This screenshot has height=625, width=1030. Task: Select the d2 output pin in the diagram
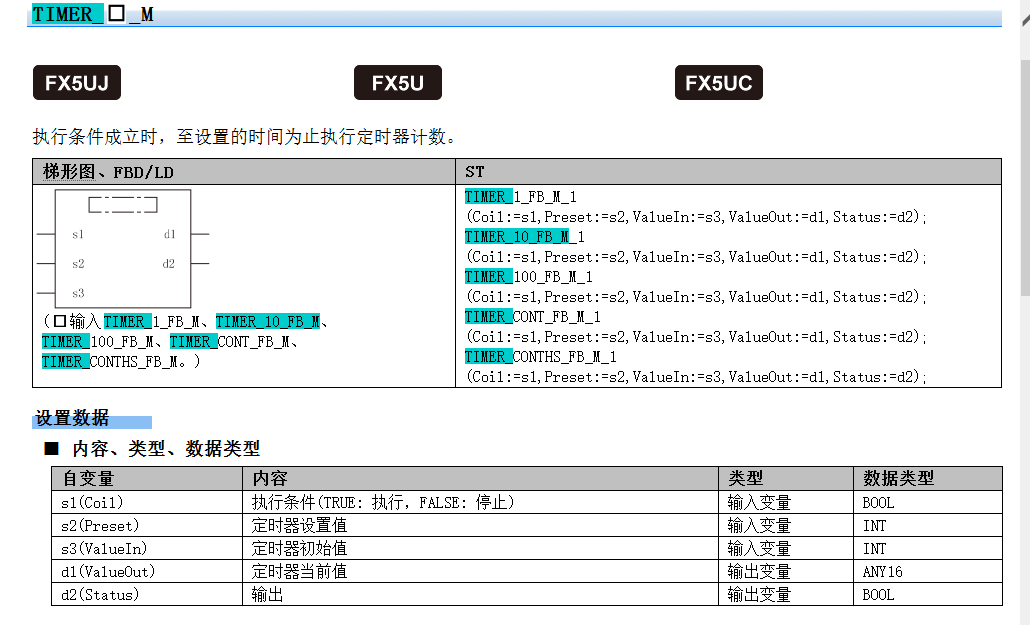point(169,264)
